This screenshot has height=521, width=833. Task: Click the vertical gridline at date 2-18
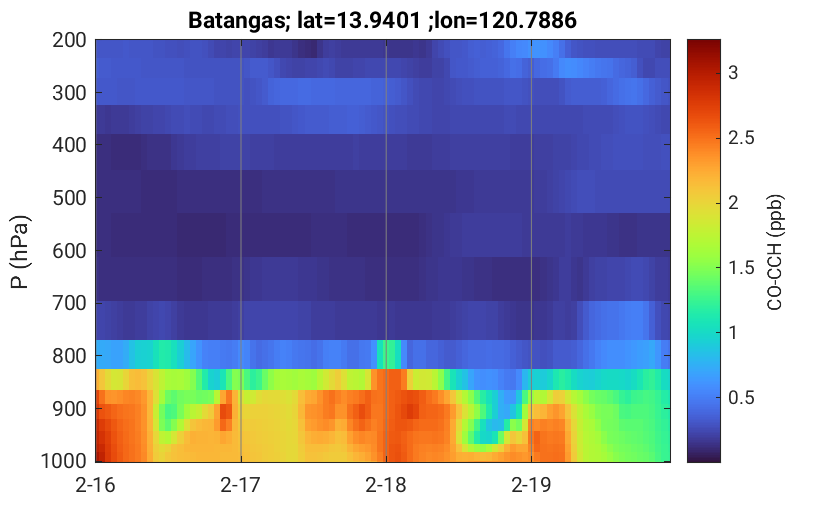(x=386, y=251)
